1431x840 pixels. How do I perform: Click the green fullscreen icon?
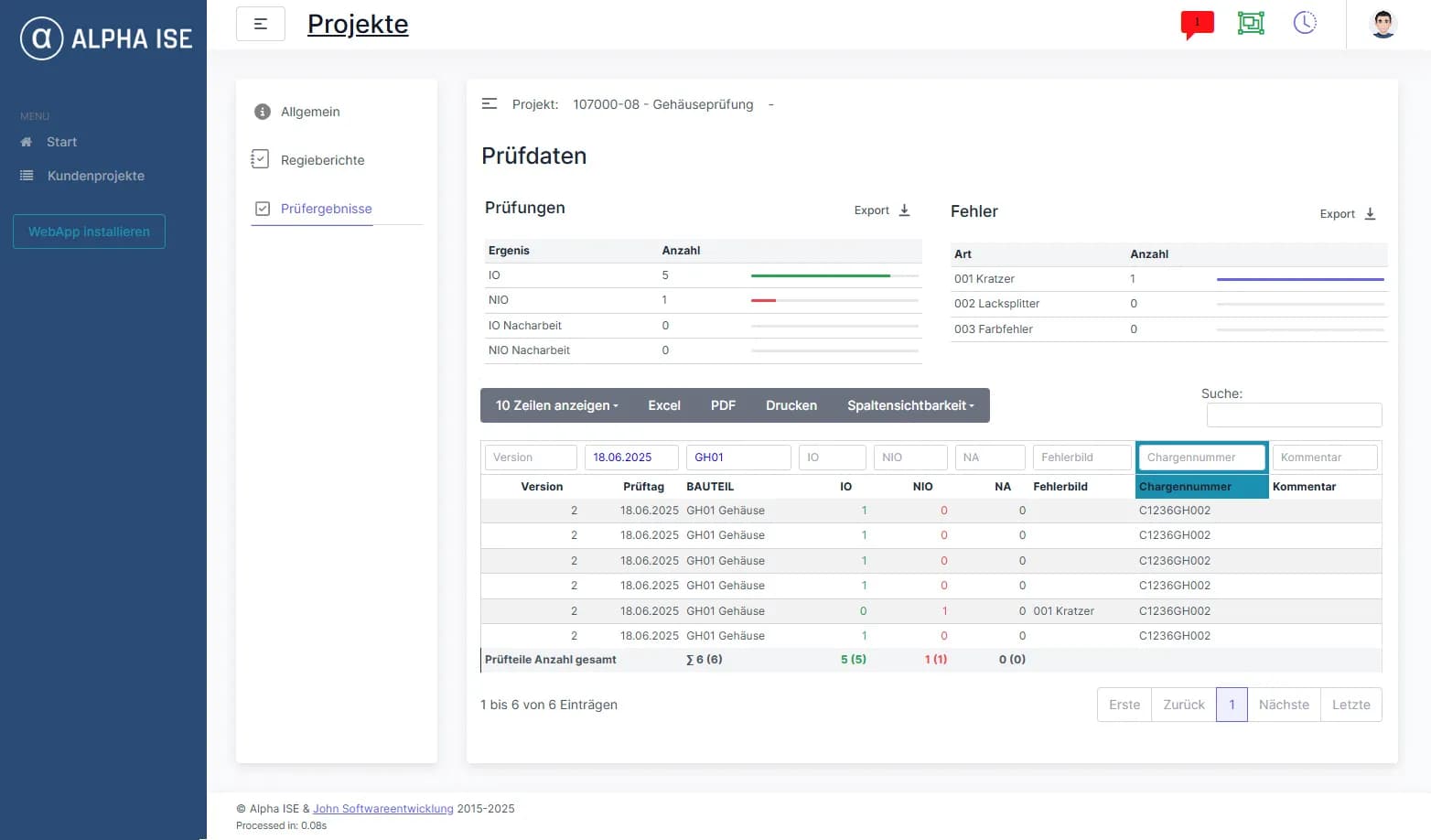point(1251,23)
